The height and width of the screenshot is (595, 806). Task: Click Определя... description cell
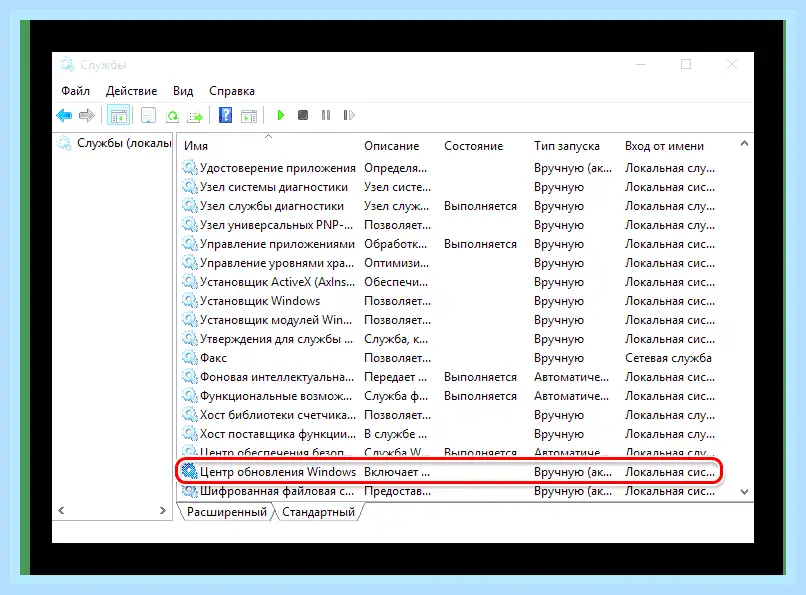395,168
